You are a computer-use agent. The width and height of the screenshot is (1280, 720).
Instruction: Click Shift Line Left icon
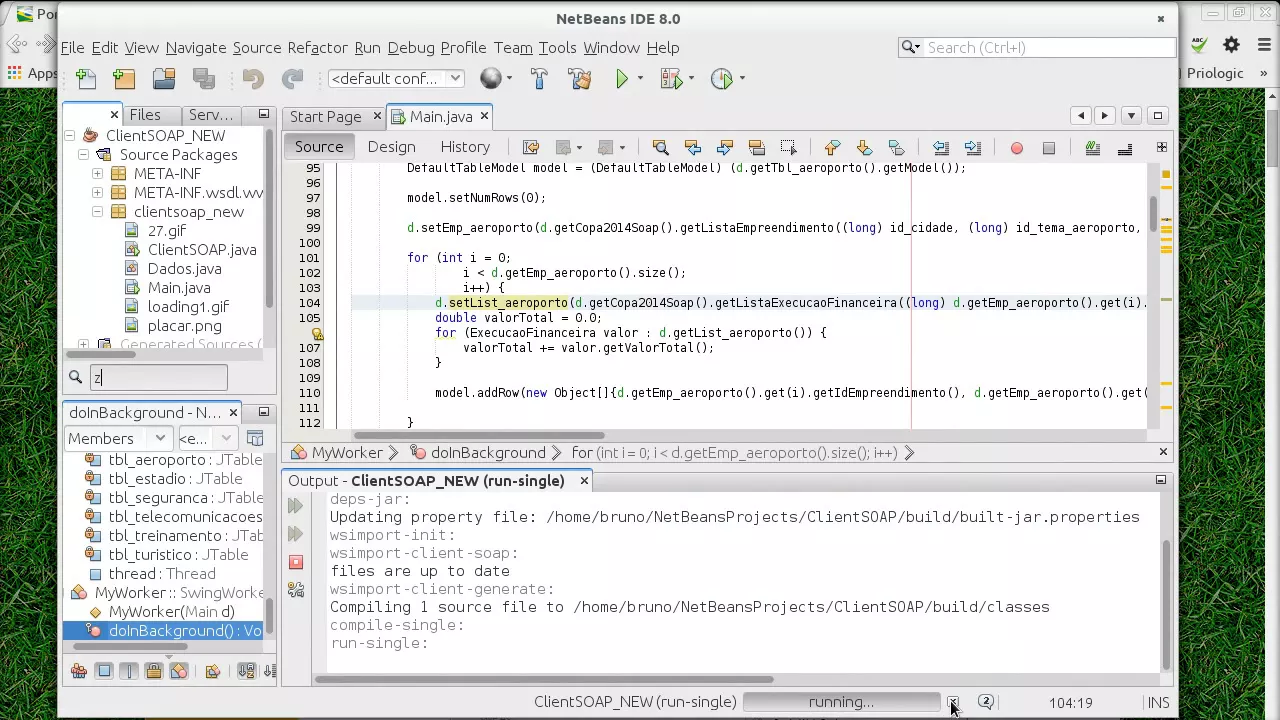[940, 147]
